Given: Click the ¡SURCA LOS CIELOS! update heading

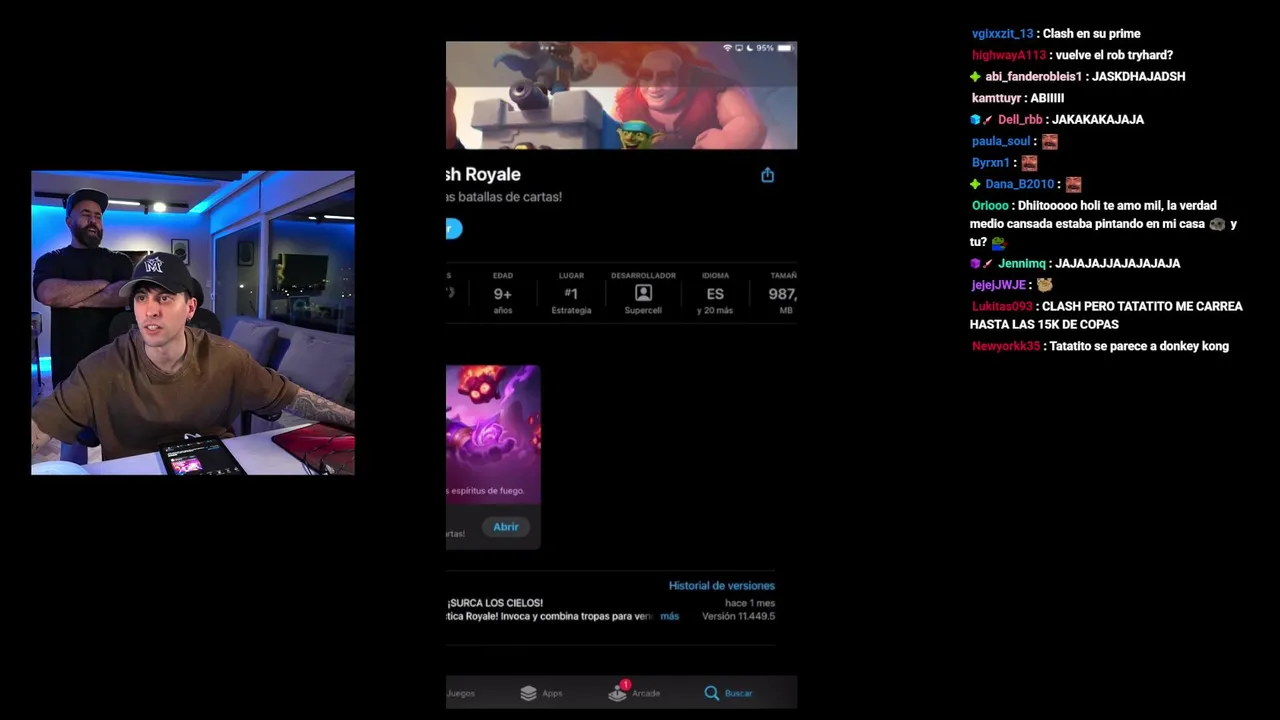Looking at the screenshot, I should (495, 603).
